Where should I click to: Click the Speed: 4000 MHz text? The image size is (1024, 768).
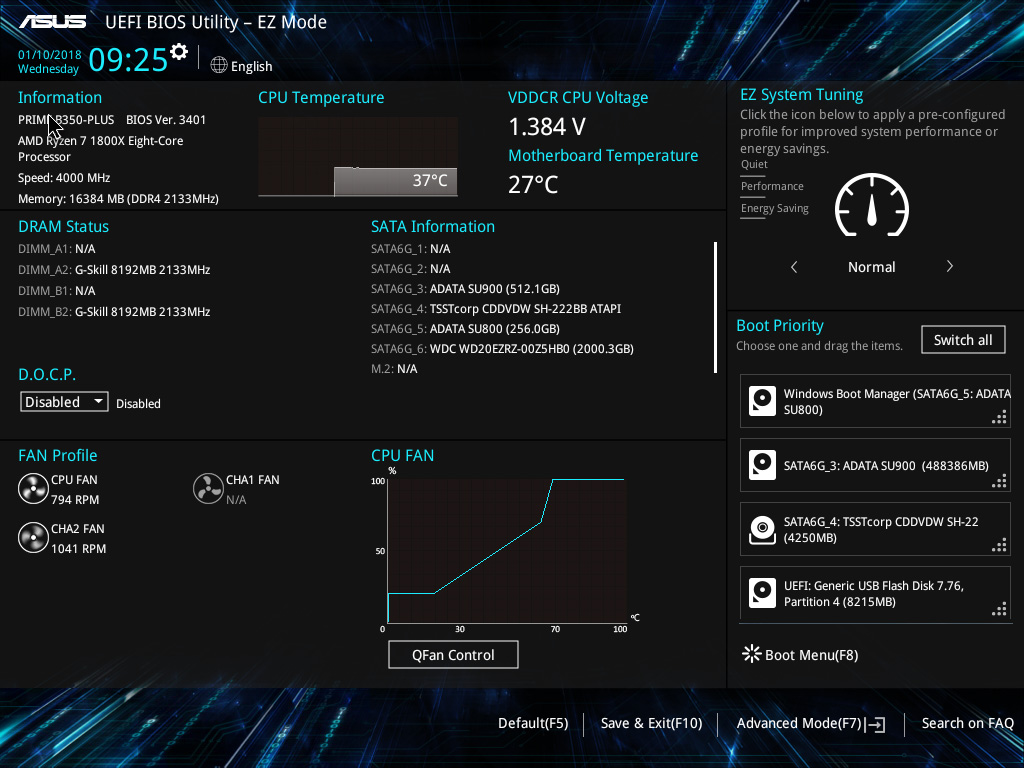point(64,178)
